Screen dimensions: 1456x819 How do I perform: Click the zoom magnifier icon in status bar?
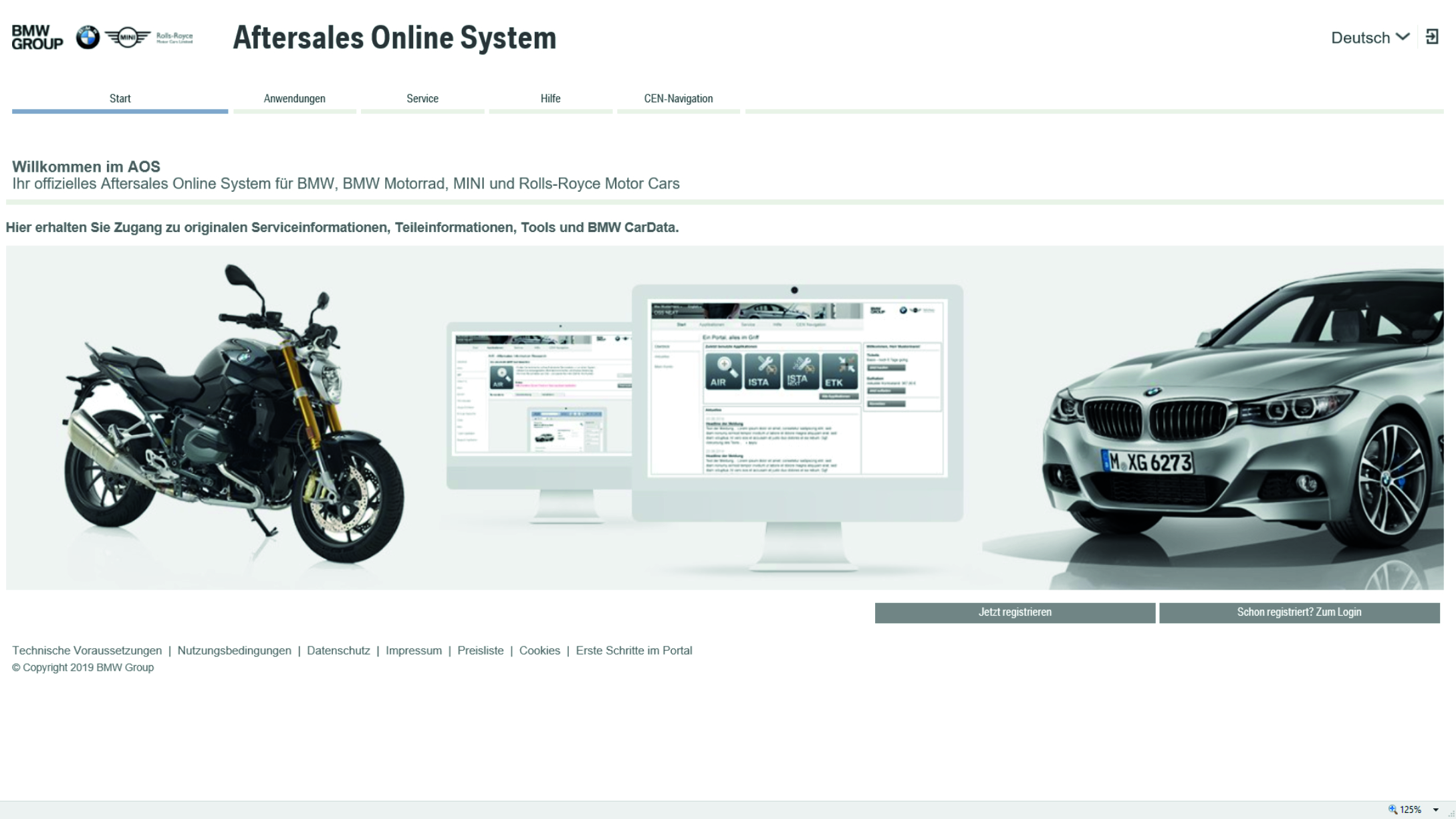click(x=1392, y=810)
